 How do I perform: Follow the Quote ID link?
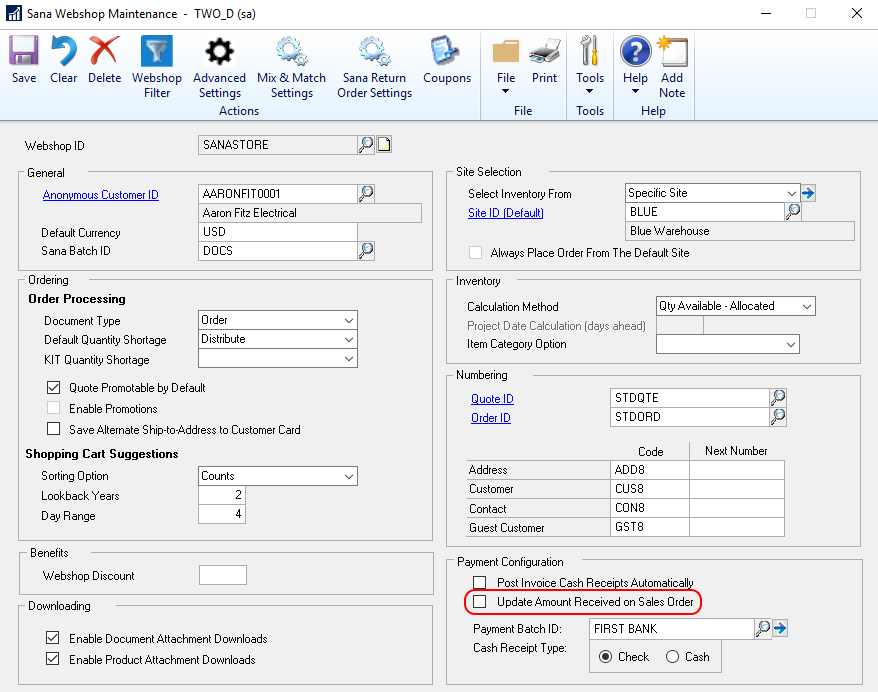coord(492,399)
